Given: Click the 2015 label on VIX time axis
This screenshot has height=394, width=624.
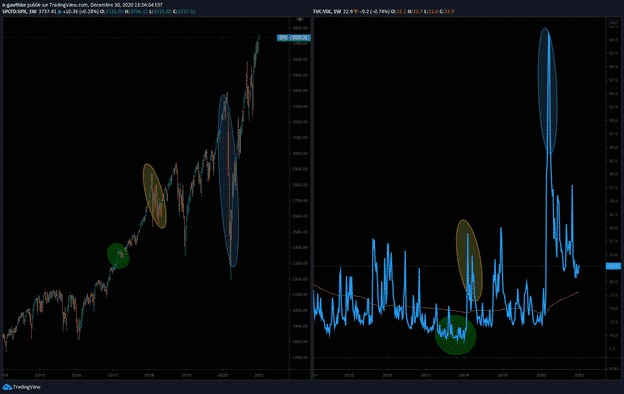Looking at the screenshot, I should (x=349, y=375).
